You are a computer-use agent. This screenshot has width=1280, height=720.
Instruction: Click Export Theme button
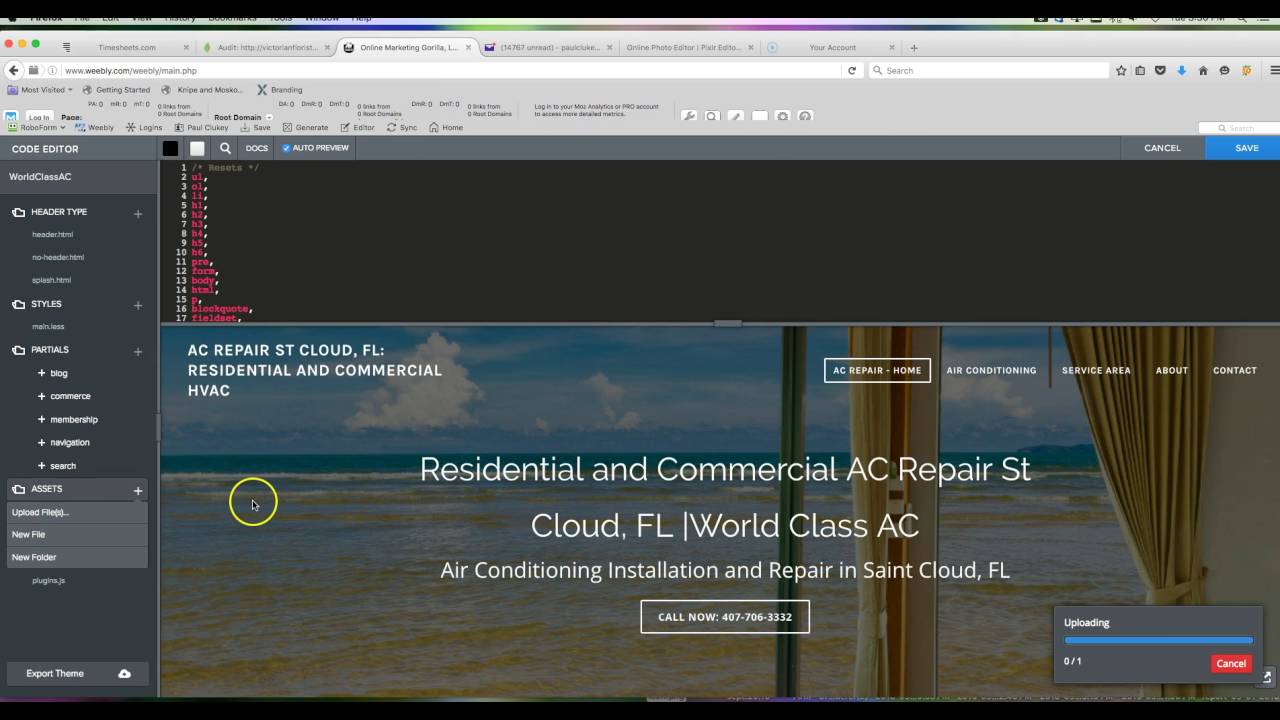pos(78,674)
